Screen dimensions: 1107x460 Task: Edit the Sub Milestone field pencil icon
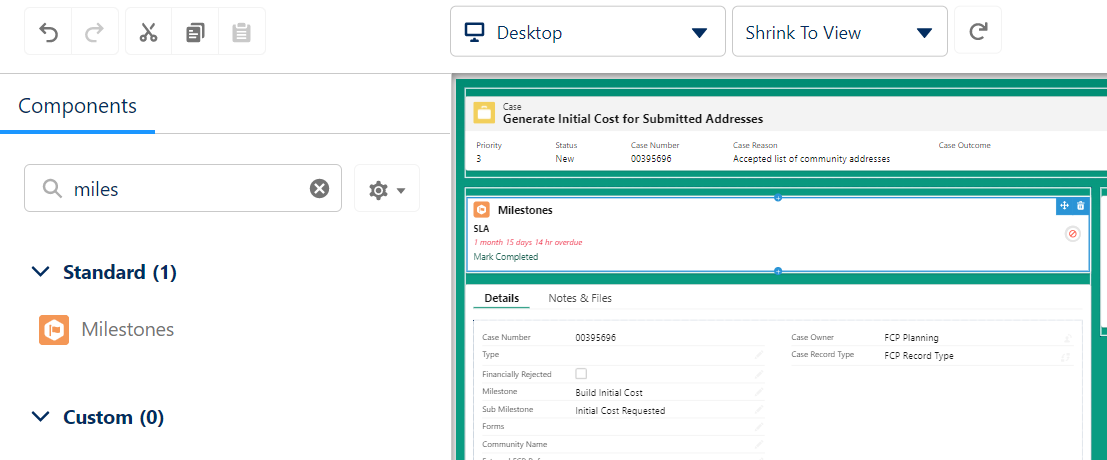[759, 410]
